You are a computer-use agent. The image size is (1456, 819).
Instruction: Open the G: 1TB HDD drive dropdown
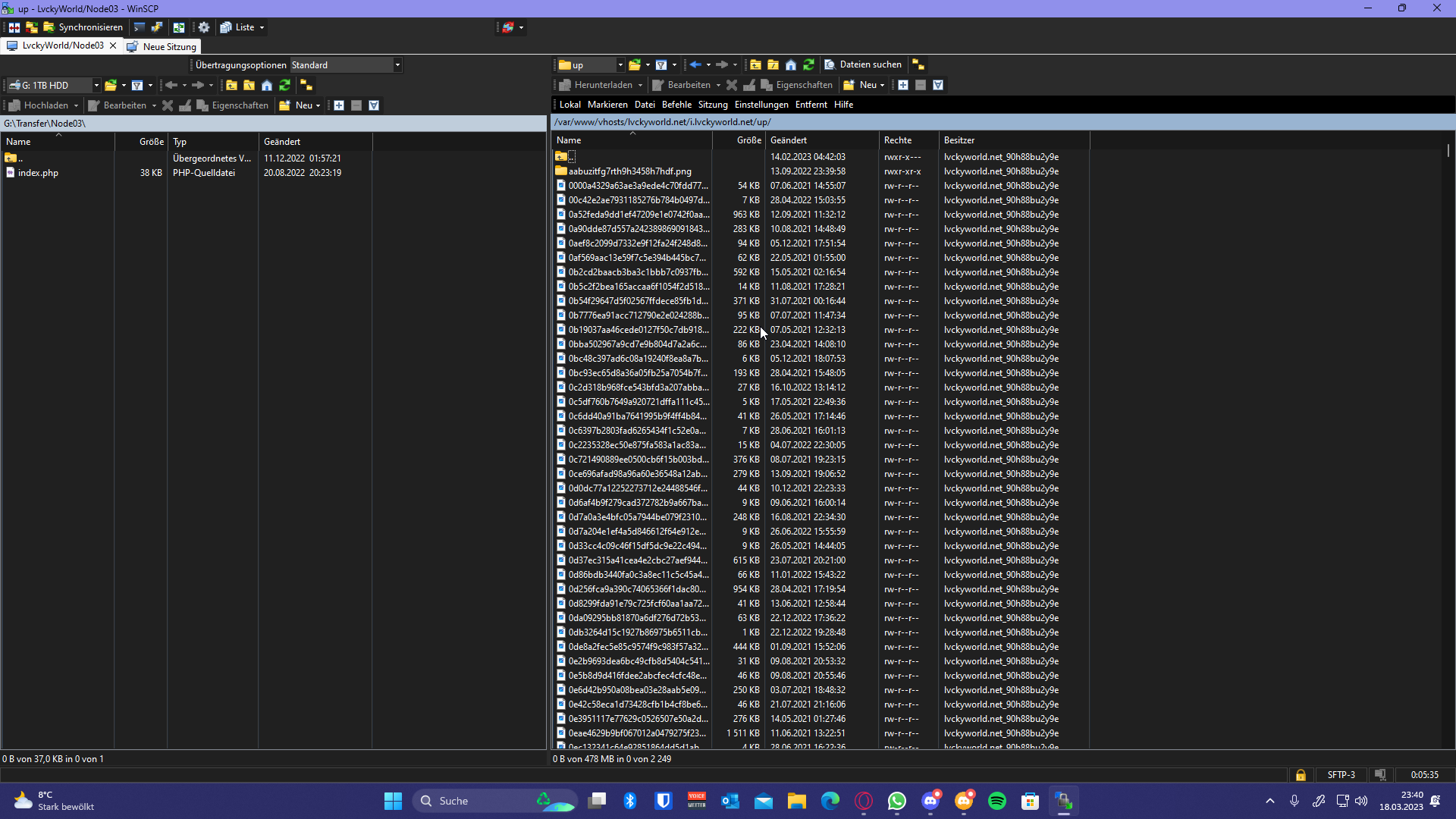tap(96, 86)
